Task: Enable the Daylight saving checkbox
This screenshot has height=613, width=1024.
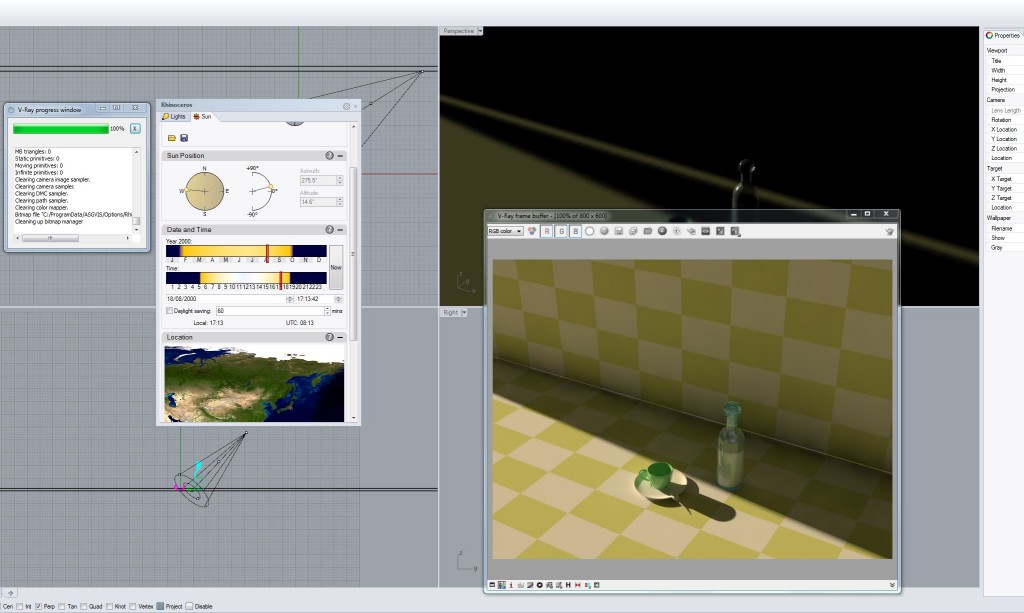Action: pyautogui.click(x=169, y=311)
